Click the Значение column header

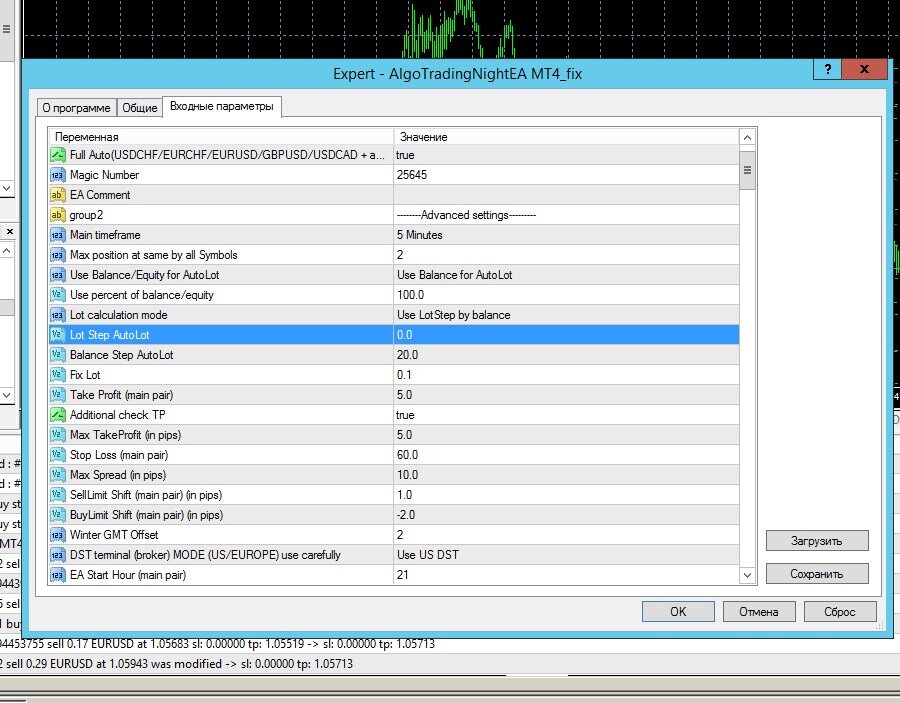click(566, 137)
